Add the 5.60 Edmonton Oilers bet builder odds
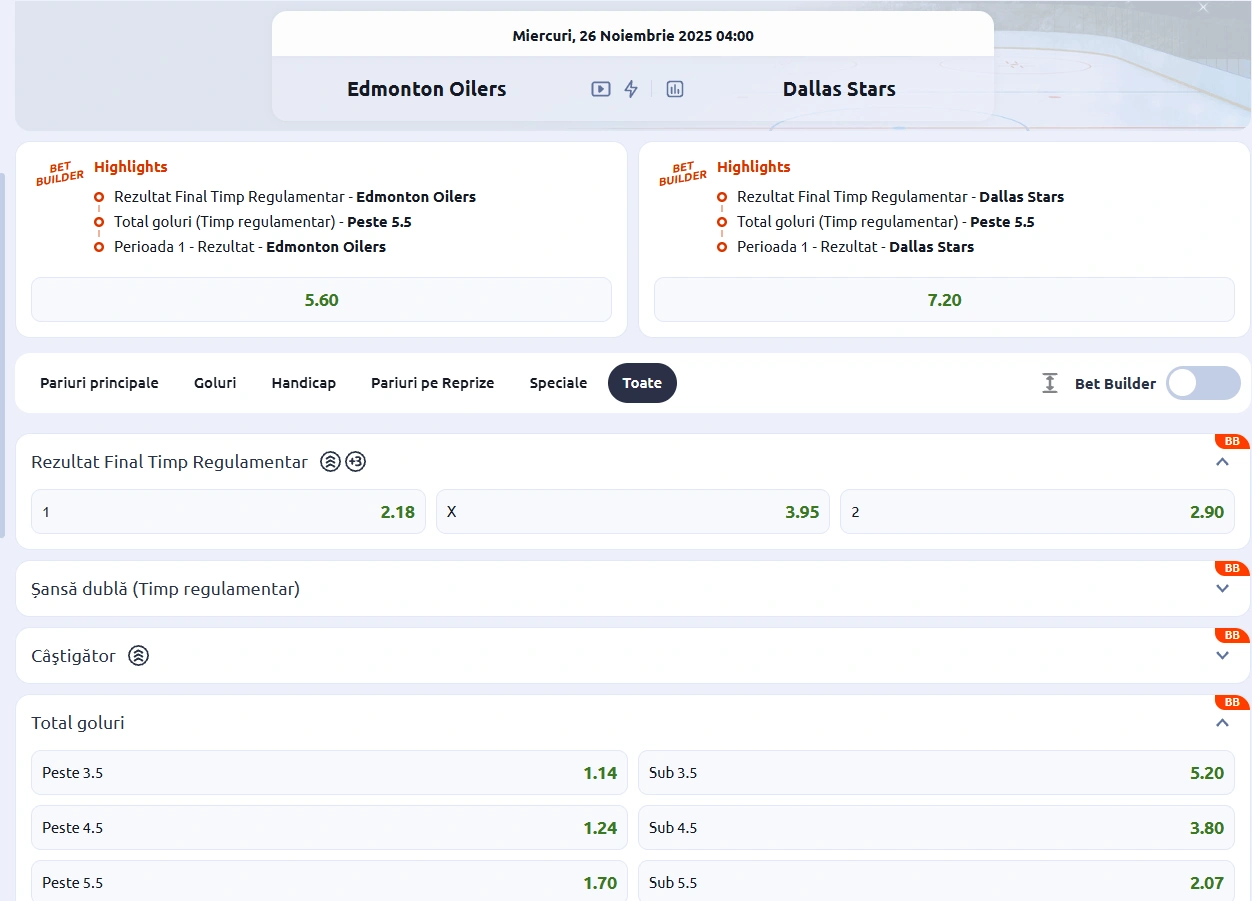The image size is (1252, 901). [321, 300]
